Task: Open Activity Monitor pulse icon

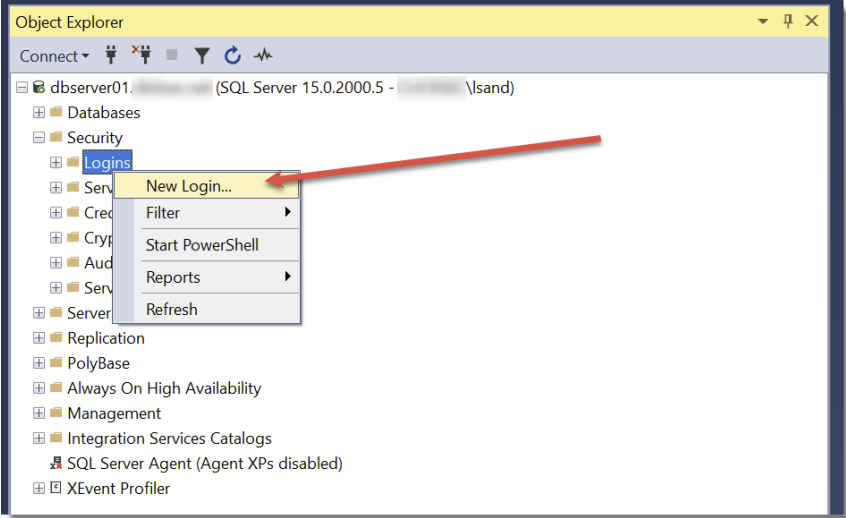Action: click(263, 55)
